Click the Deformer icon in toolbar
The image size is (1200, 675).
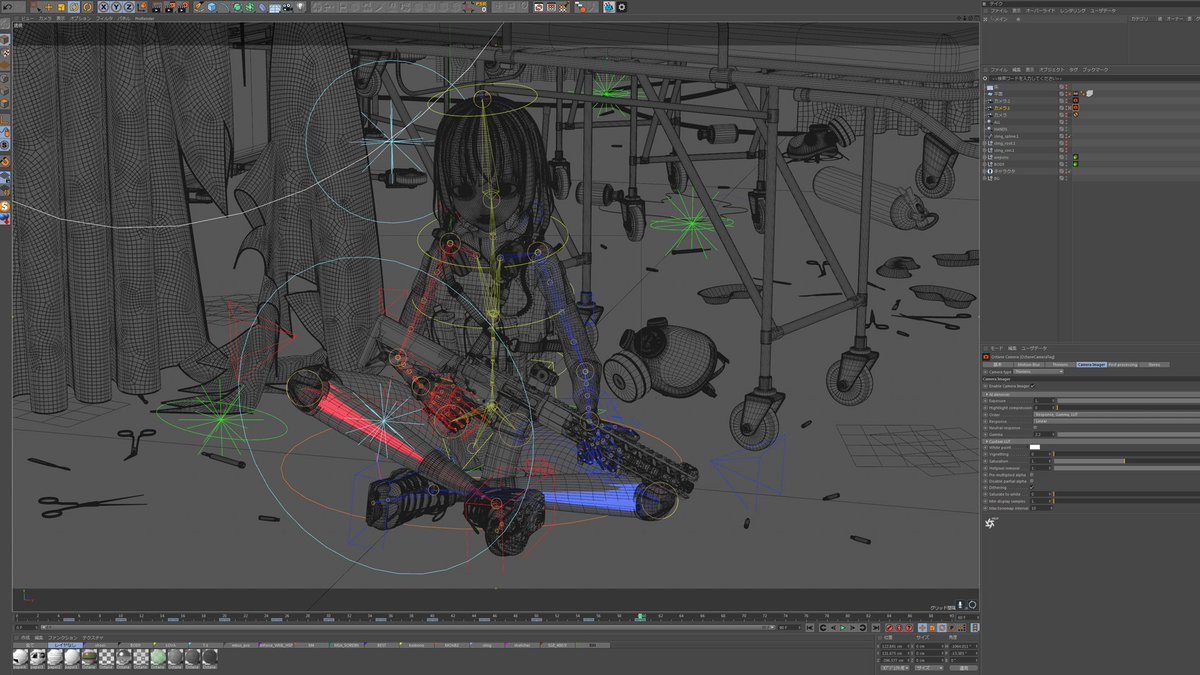(x=262, y=7)
